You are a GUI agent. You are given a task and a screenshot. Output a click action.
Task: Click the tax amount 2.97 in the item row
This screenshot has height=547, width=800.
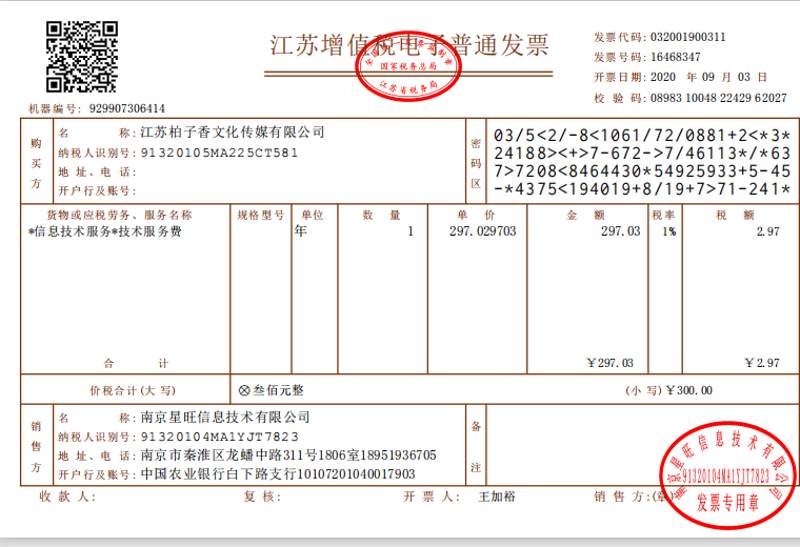click(768, 232)
